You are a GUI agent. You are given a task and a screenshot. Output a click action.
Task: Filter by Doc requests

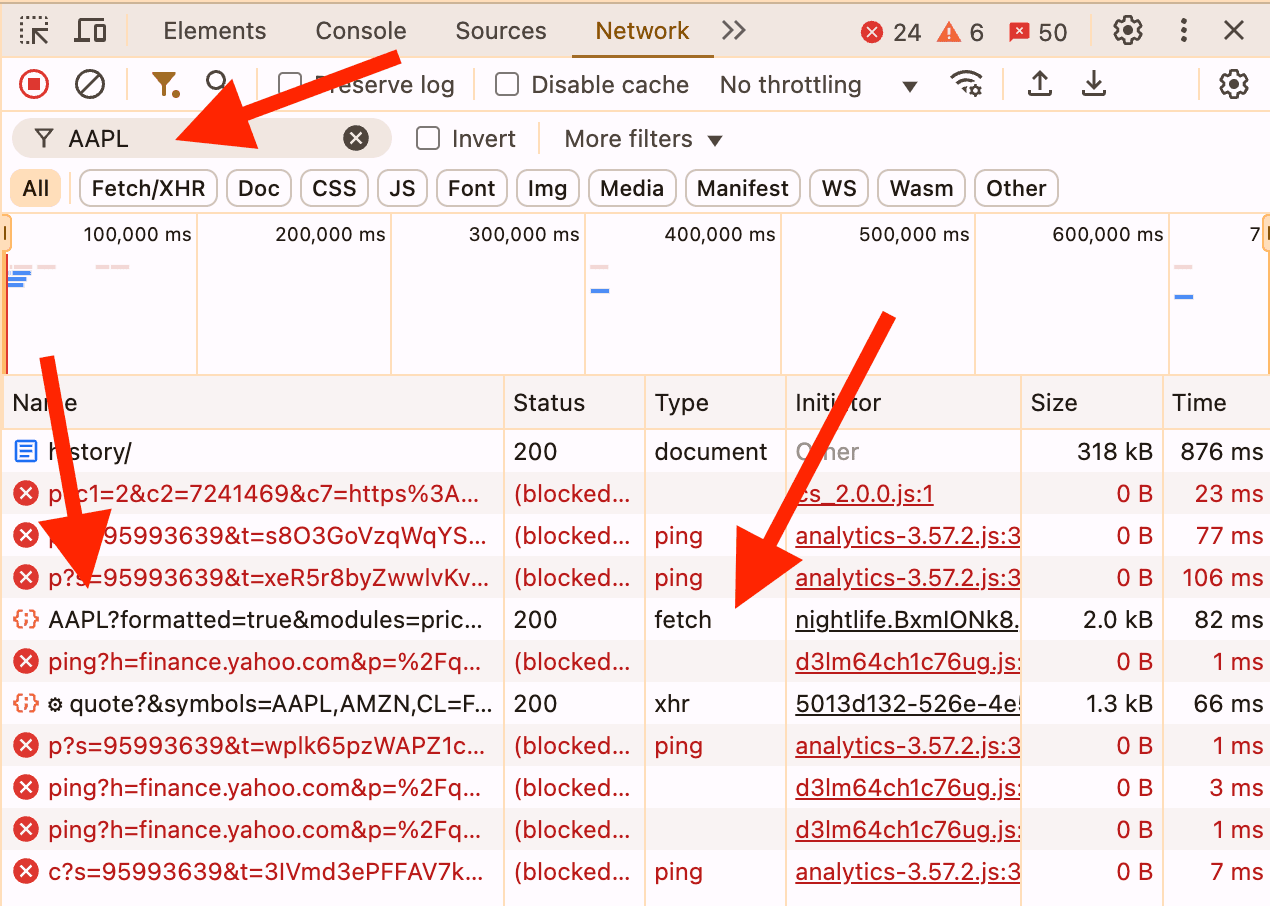[259, 189]
